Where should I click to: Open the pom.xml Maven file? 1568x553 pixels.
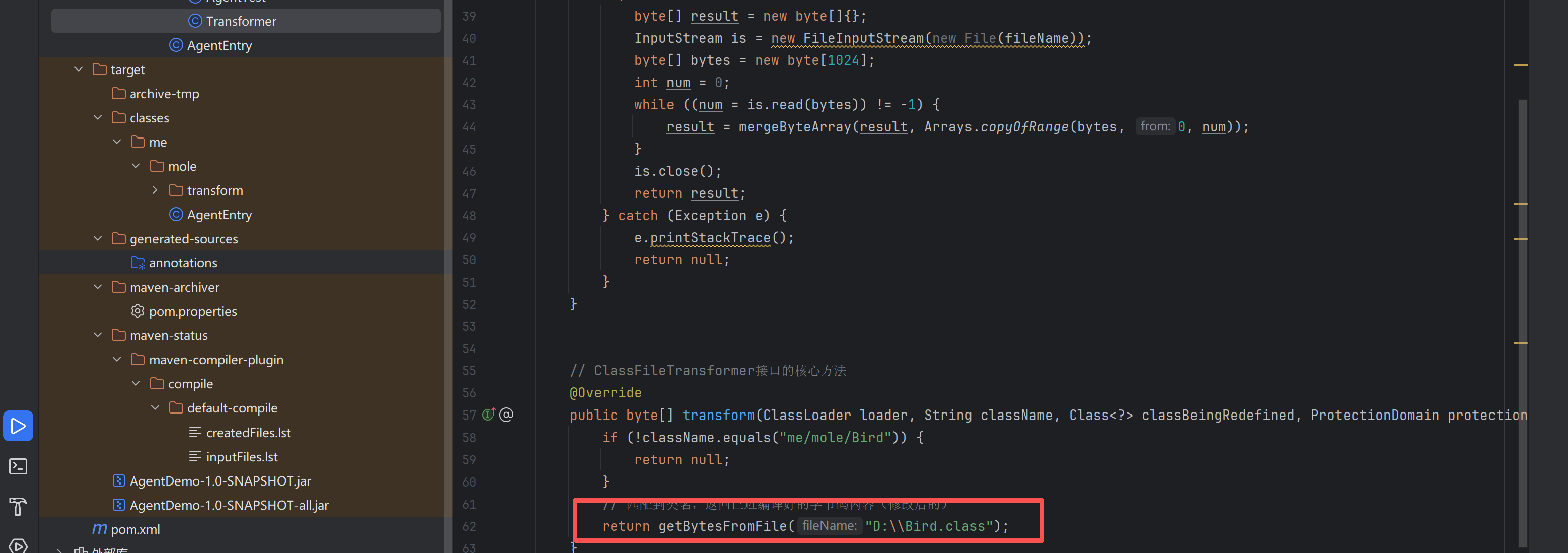tap(134, 529)
